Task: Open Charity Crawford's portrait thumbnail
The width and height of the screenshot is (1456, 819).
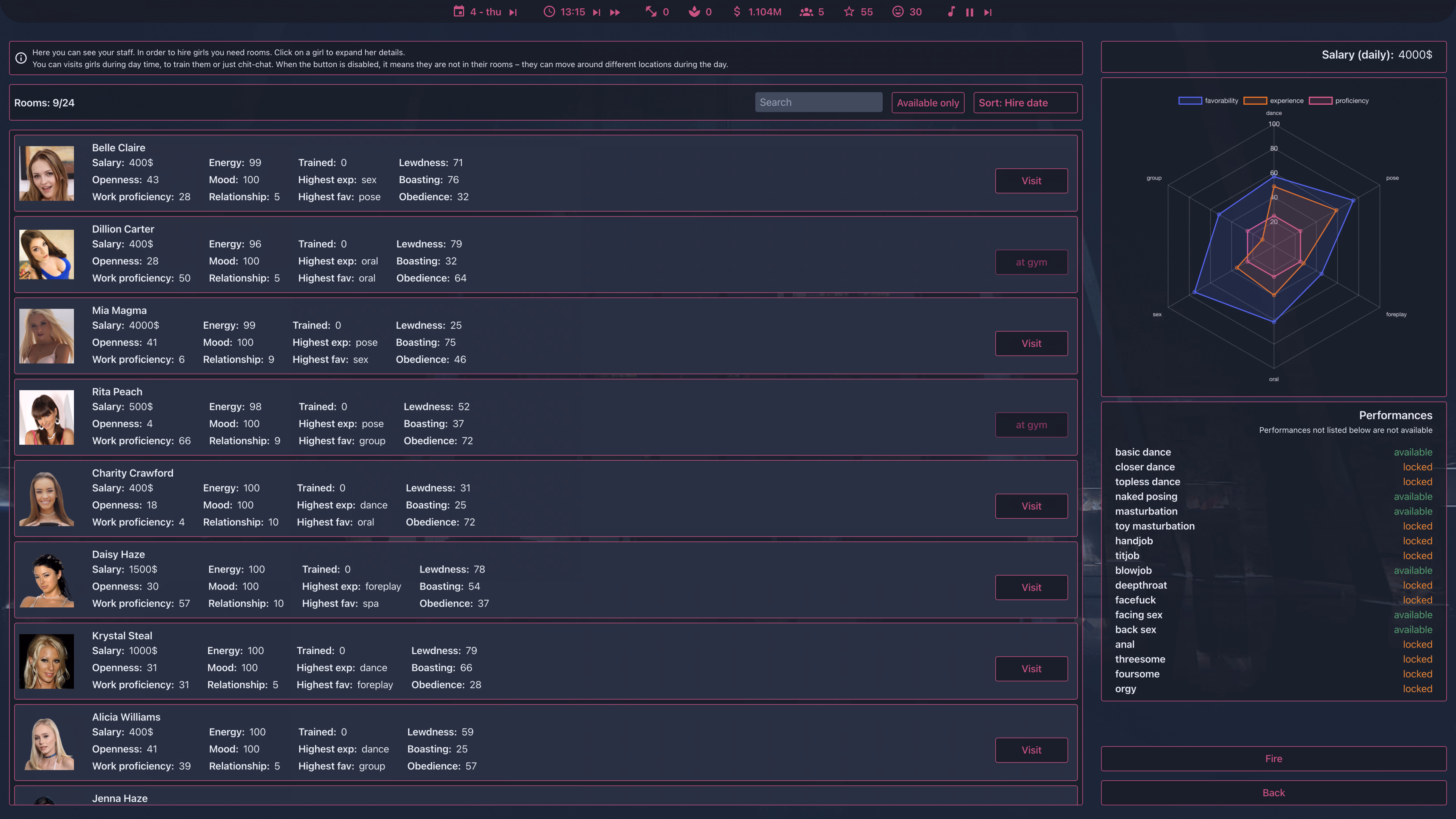Action: coord(46,499)
